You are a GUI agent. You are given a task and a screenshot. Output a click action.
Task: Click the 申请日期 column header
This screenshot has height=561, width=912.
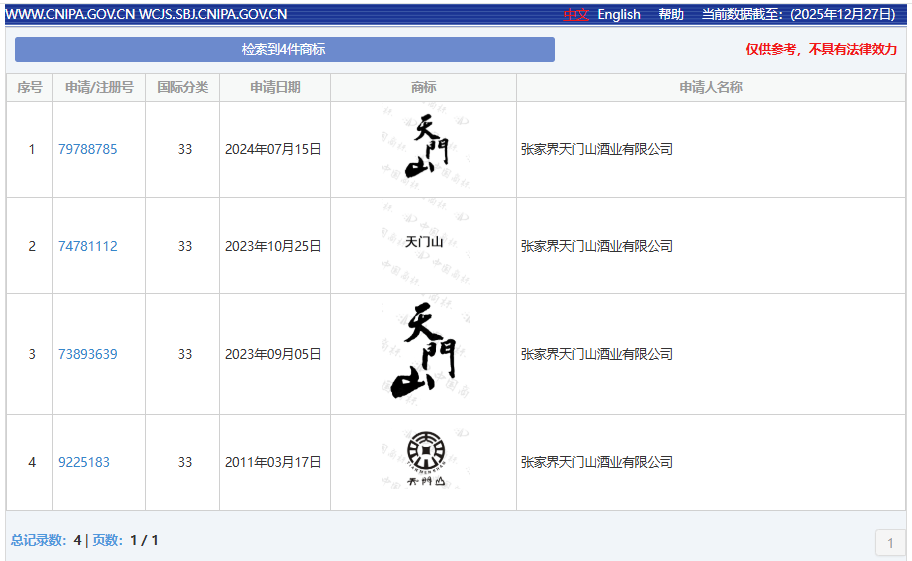click(x=275, y=87)
